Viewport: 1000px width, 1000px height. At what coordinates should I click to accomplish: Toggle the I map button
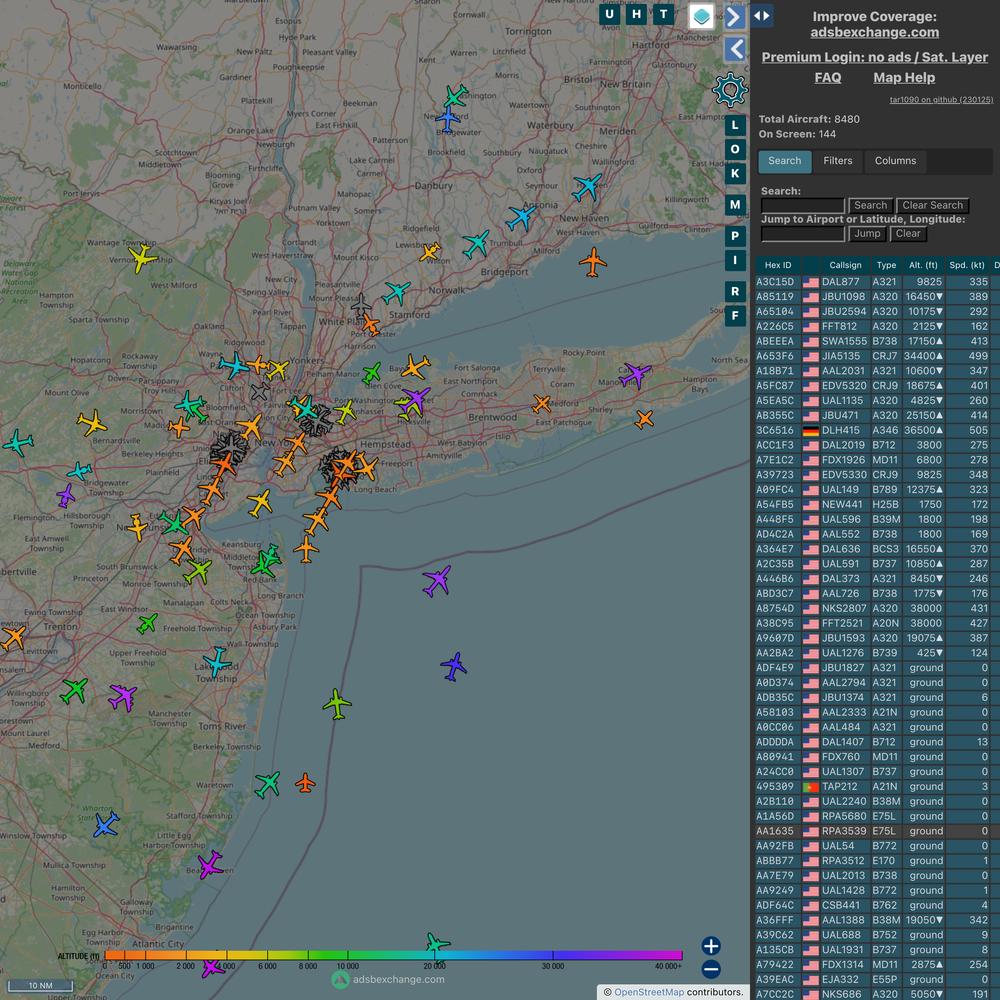[x=735, y=260]
